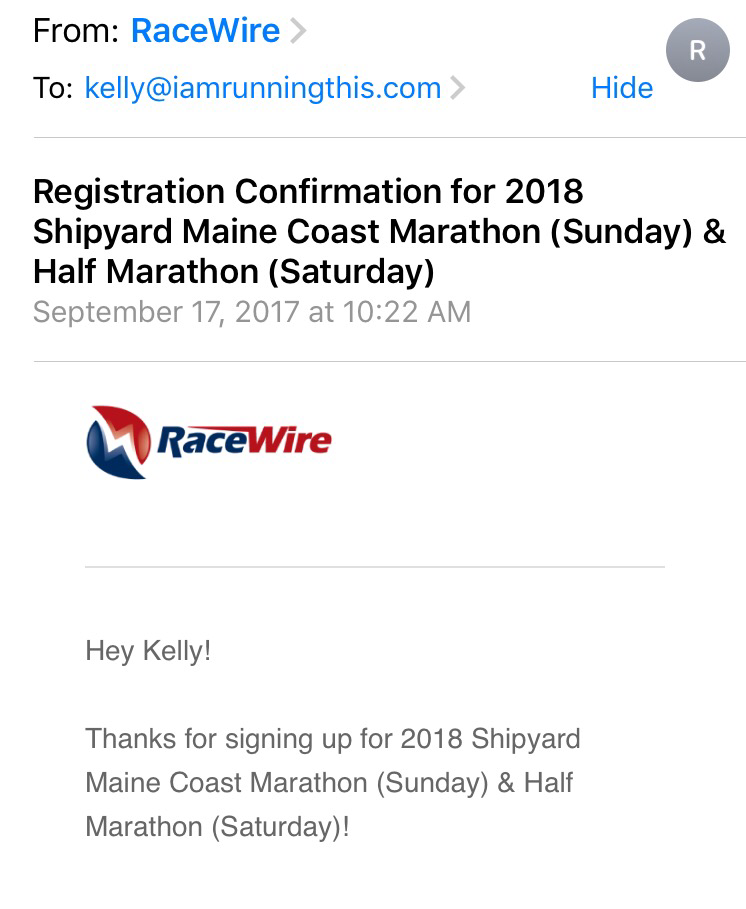Click the RaceWire lightning bolt emblem

click(x=119, y=441)
